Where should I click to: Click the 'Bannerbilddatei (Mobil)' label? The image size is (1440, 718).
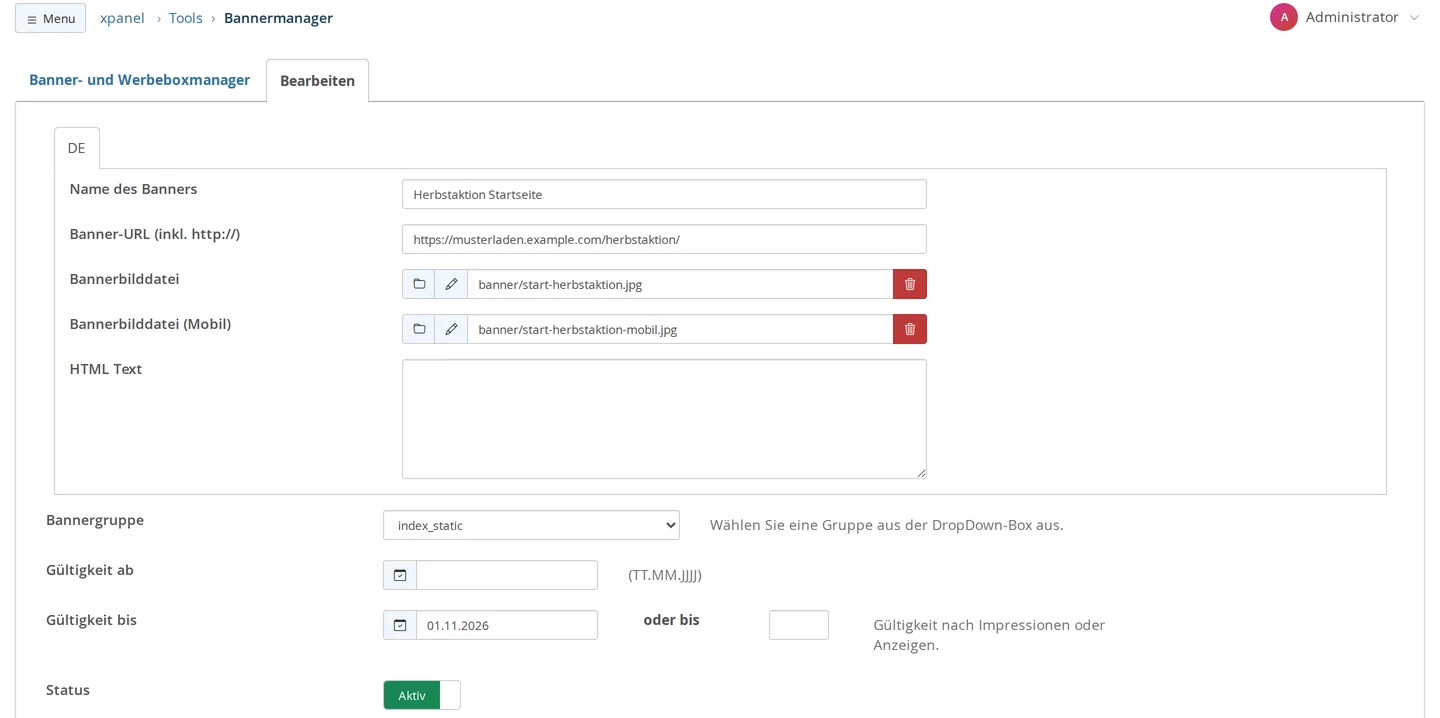coord(150,324)
